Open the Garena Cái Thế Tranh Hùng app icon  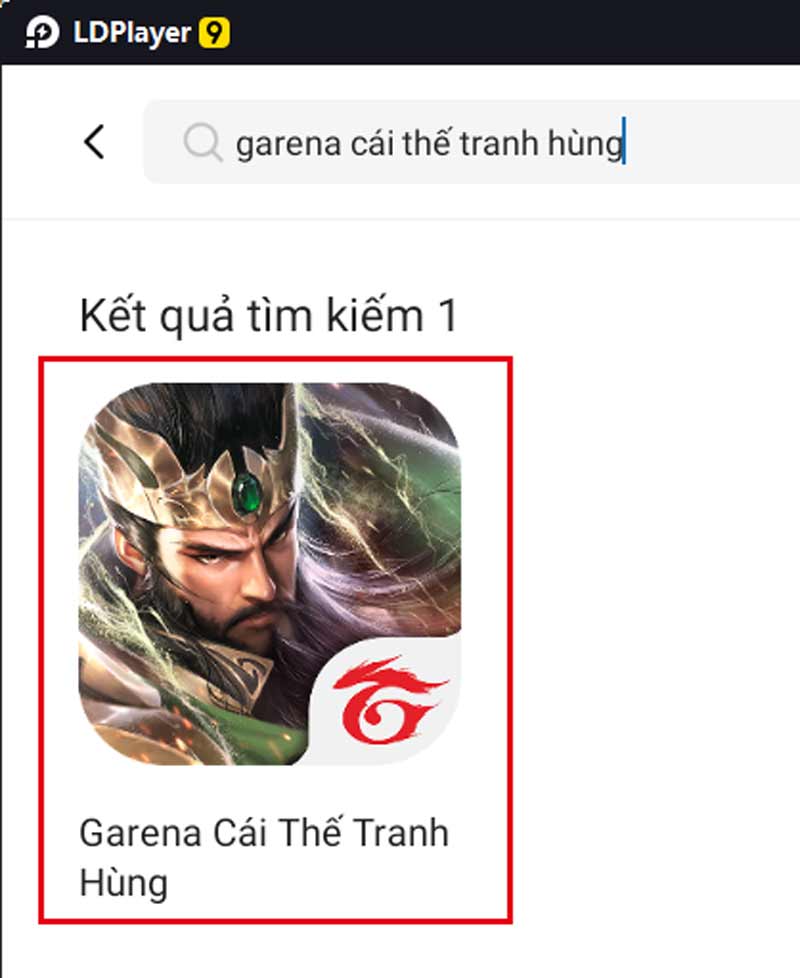[269, 574]
